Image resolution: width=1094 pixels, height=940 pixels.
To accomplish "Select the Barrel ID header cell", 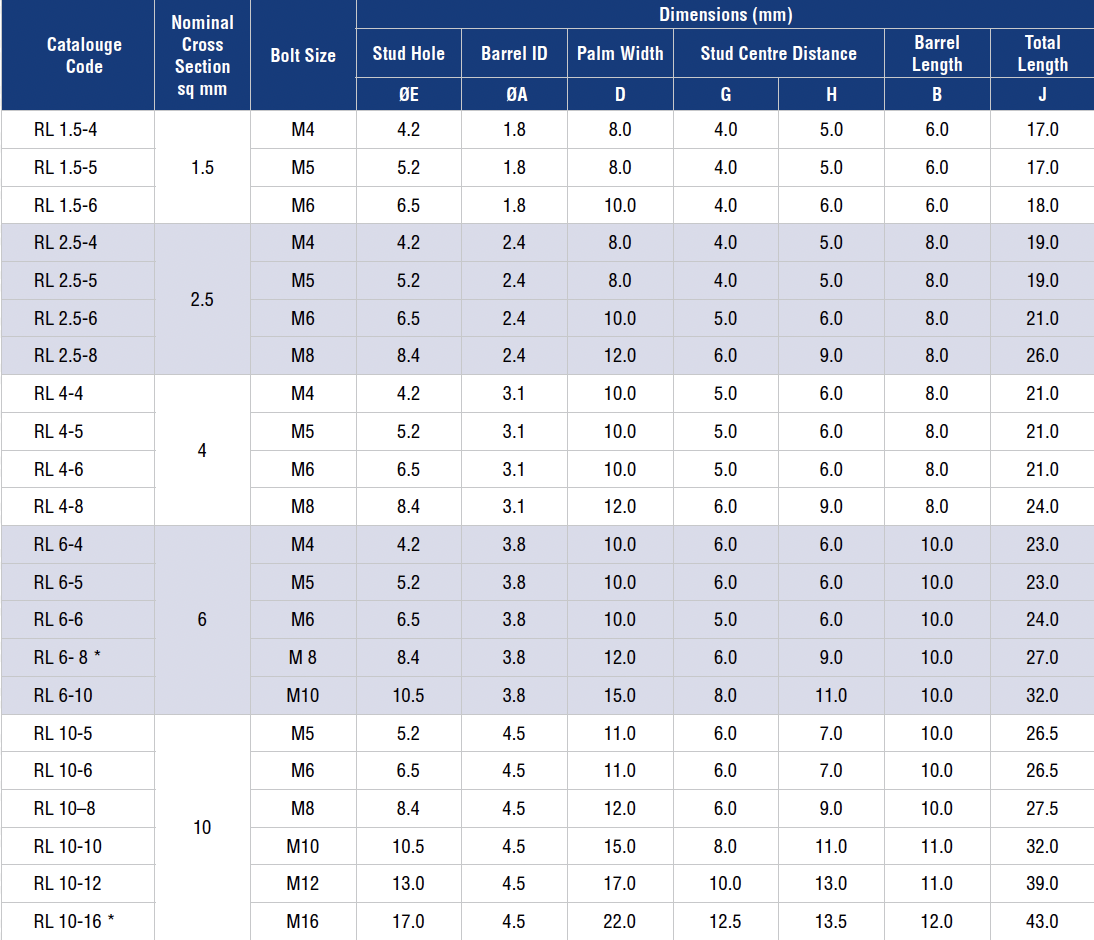I will 514,54.
